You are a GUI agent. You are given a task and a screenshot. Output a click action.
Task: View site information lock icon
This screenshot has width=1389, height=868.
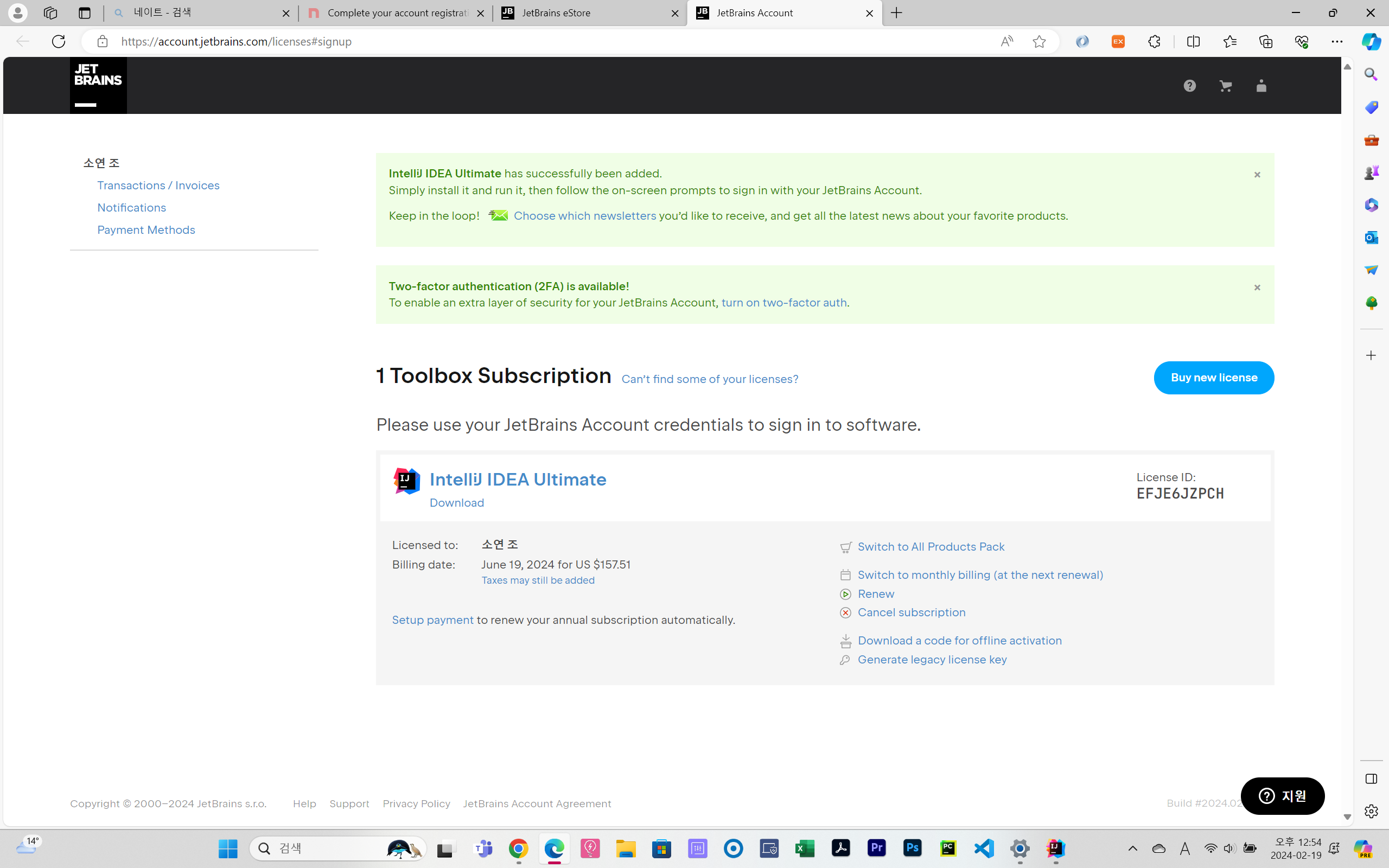click(102, 41)
